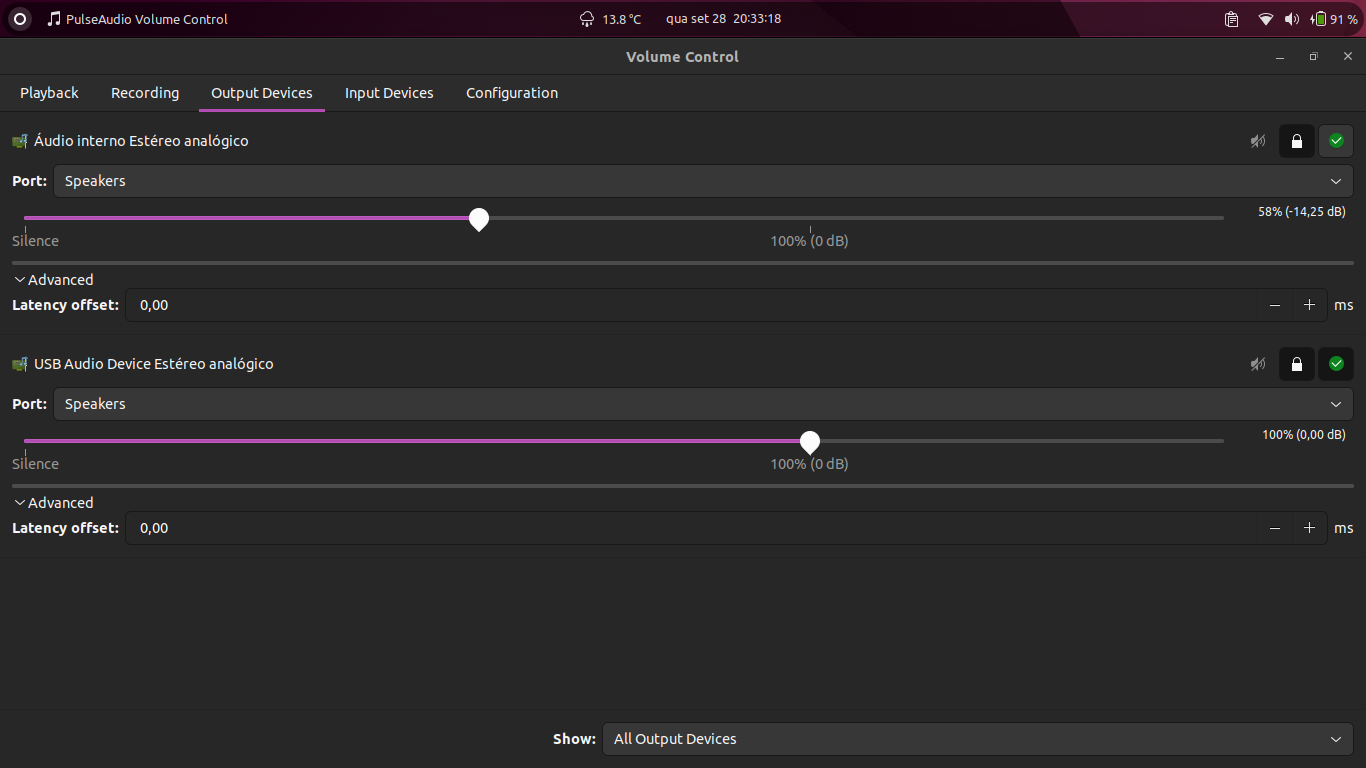Mute the USB Audio Device output

click(x=1258, y=364)
